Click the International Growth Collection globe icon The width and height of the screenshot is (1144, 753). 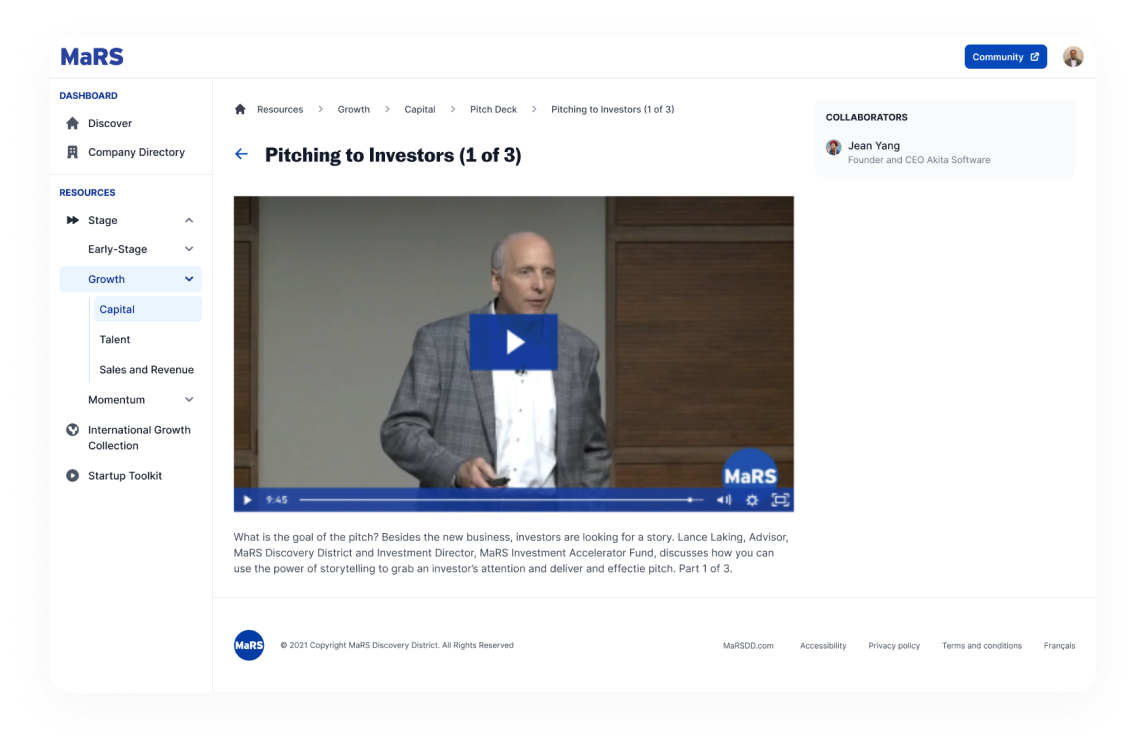(72, 430)
